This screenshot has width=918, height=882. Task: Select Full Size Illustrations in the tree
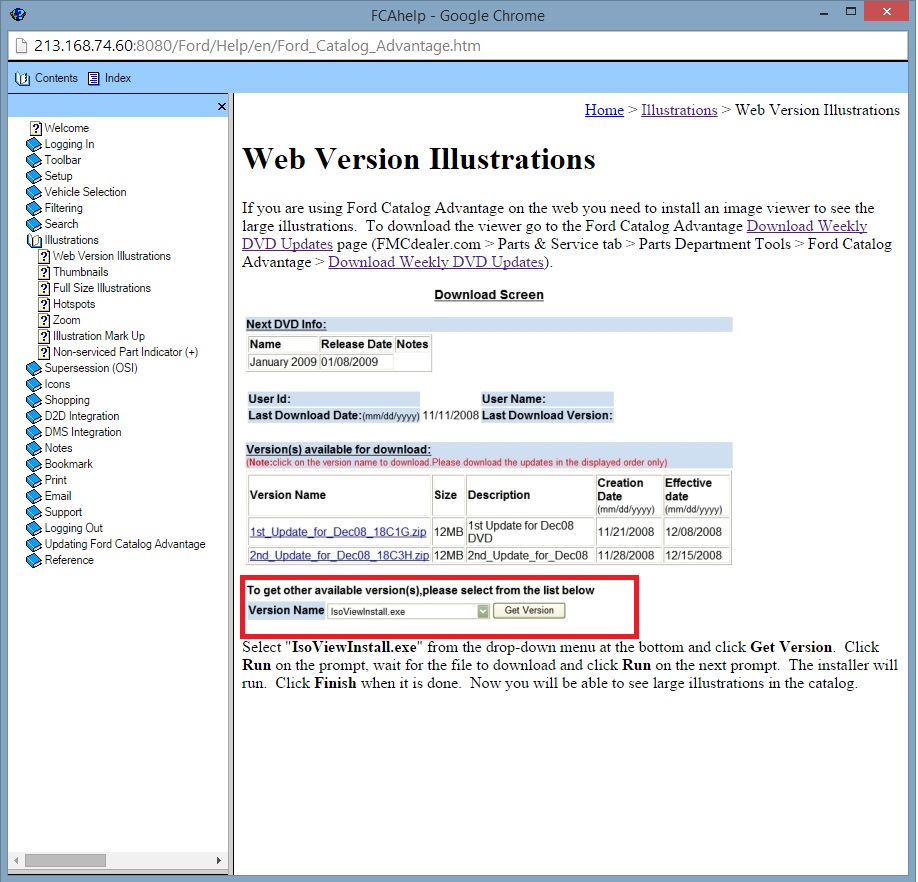(x=102, y=288)
